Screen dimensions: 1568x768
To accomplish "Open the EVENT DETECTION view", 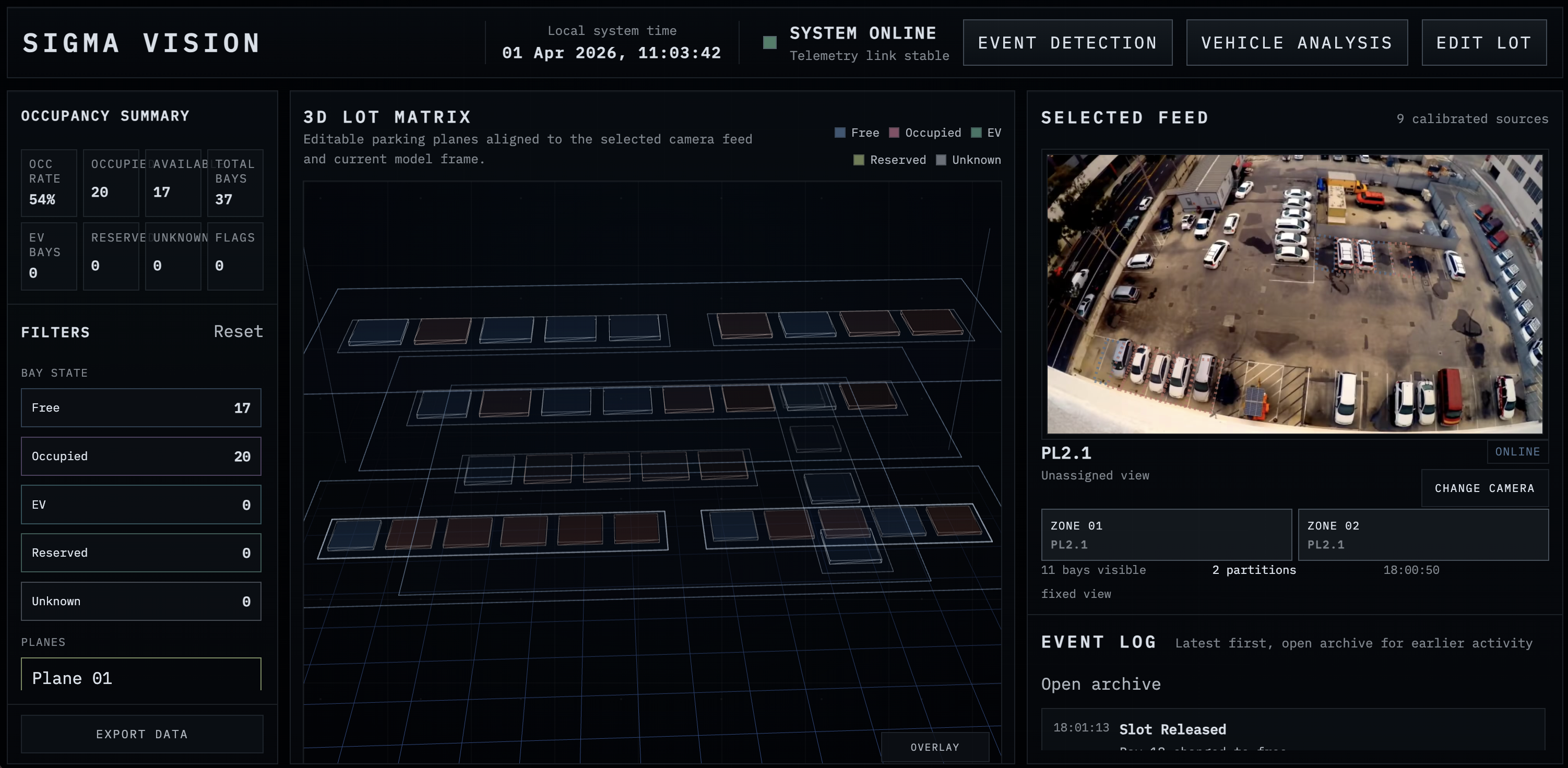I will tap(1067, 43).
